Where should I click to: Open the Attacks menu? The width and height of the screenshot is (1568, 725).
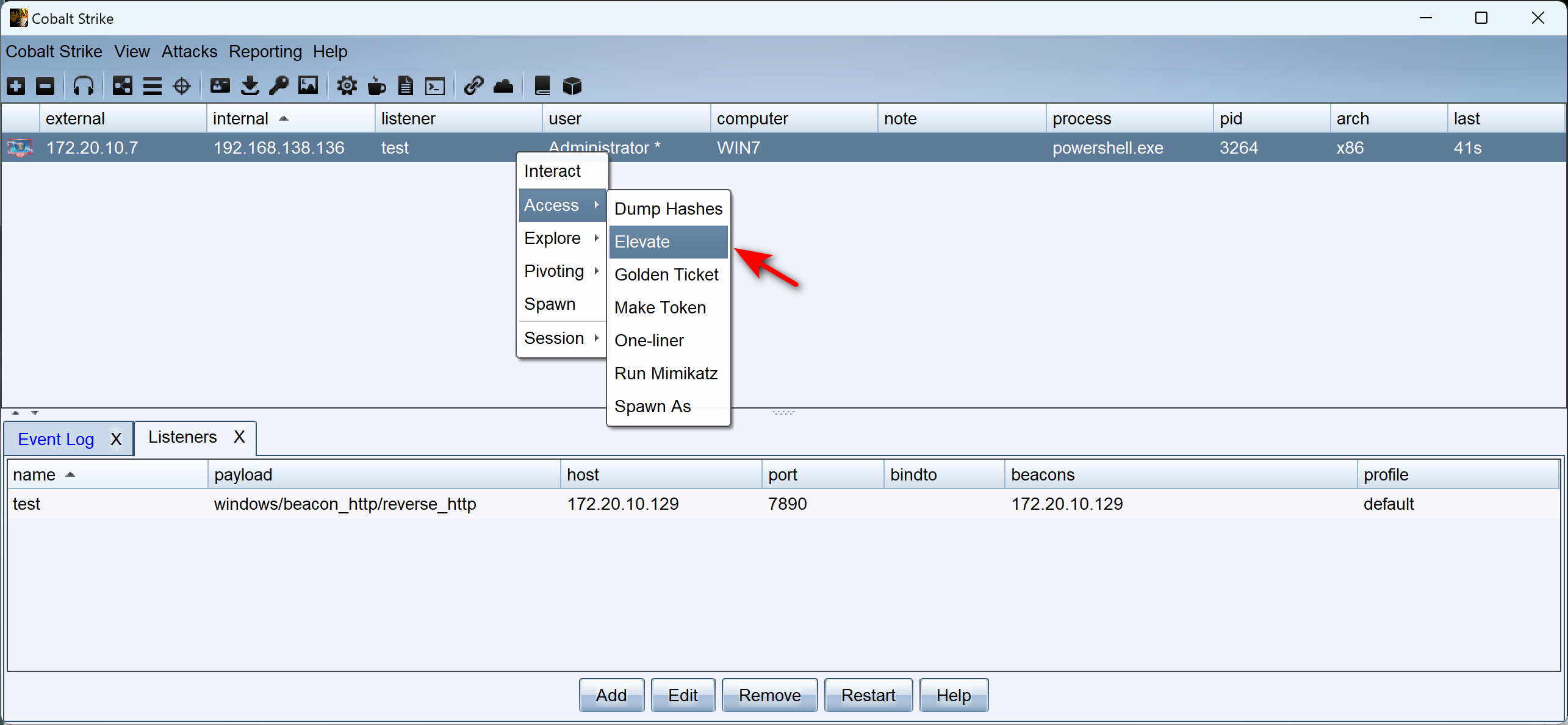[189, 52]
